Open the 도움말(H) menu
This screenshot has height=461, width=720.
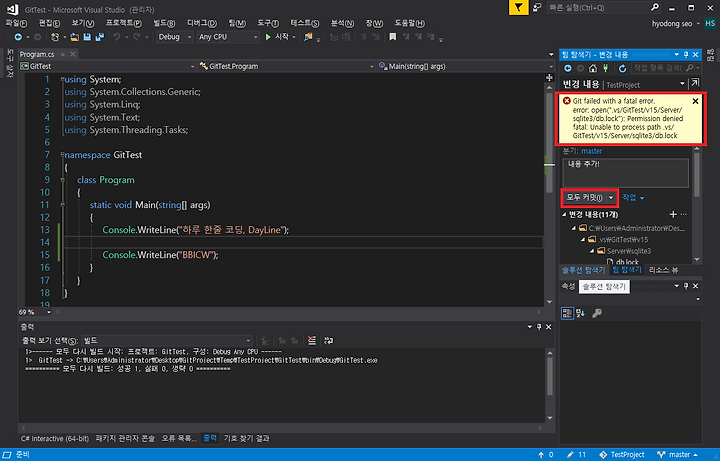point(410,23)
